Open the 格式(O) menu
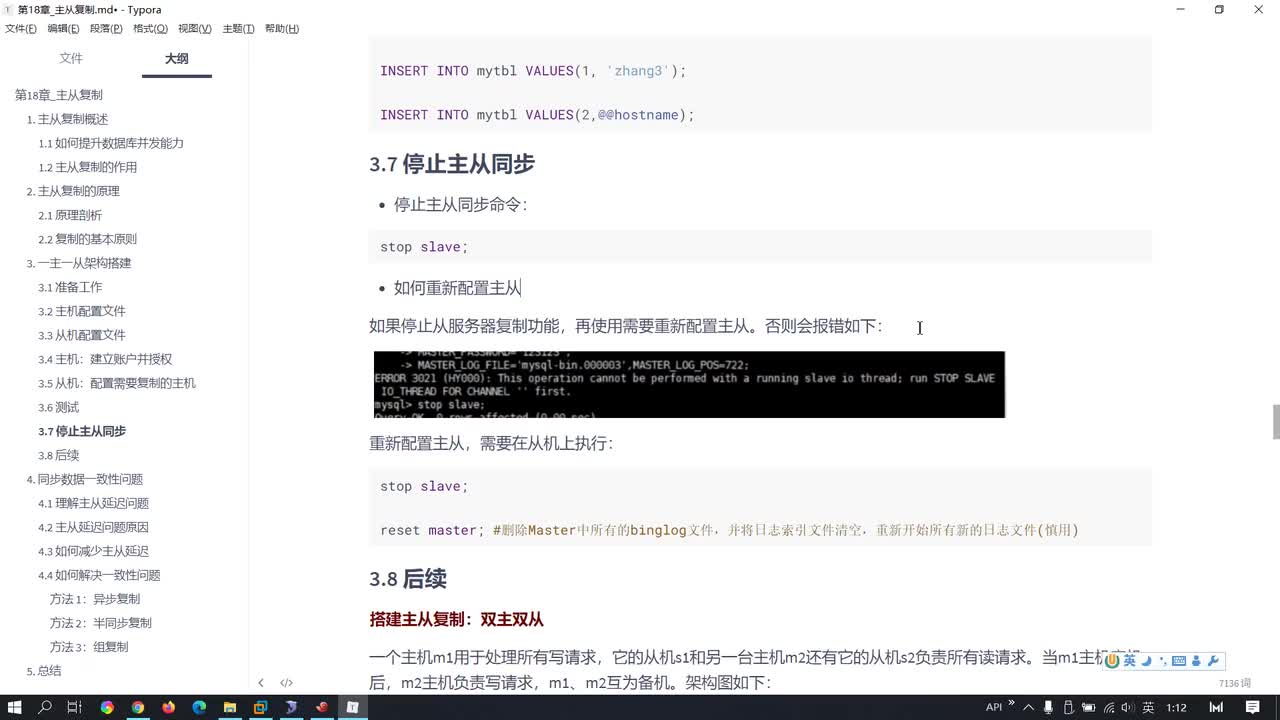Screen dimensions: 1280x720 (150, 29)
